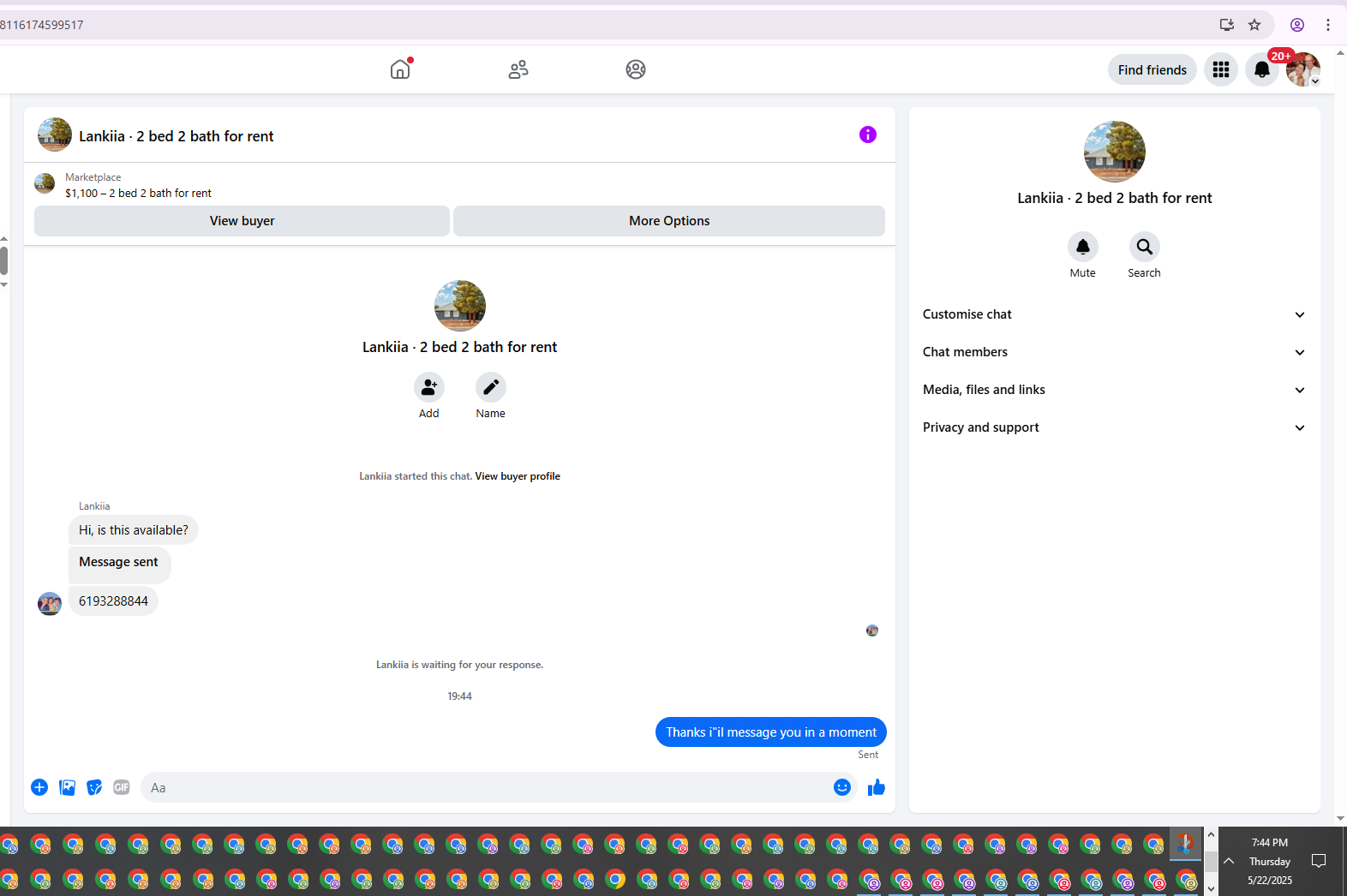Open the GIF picker
The image size is (1347, 896).
click(122, 787)
